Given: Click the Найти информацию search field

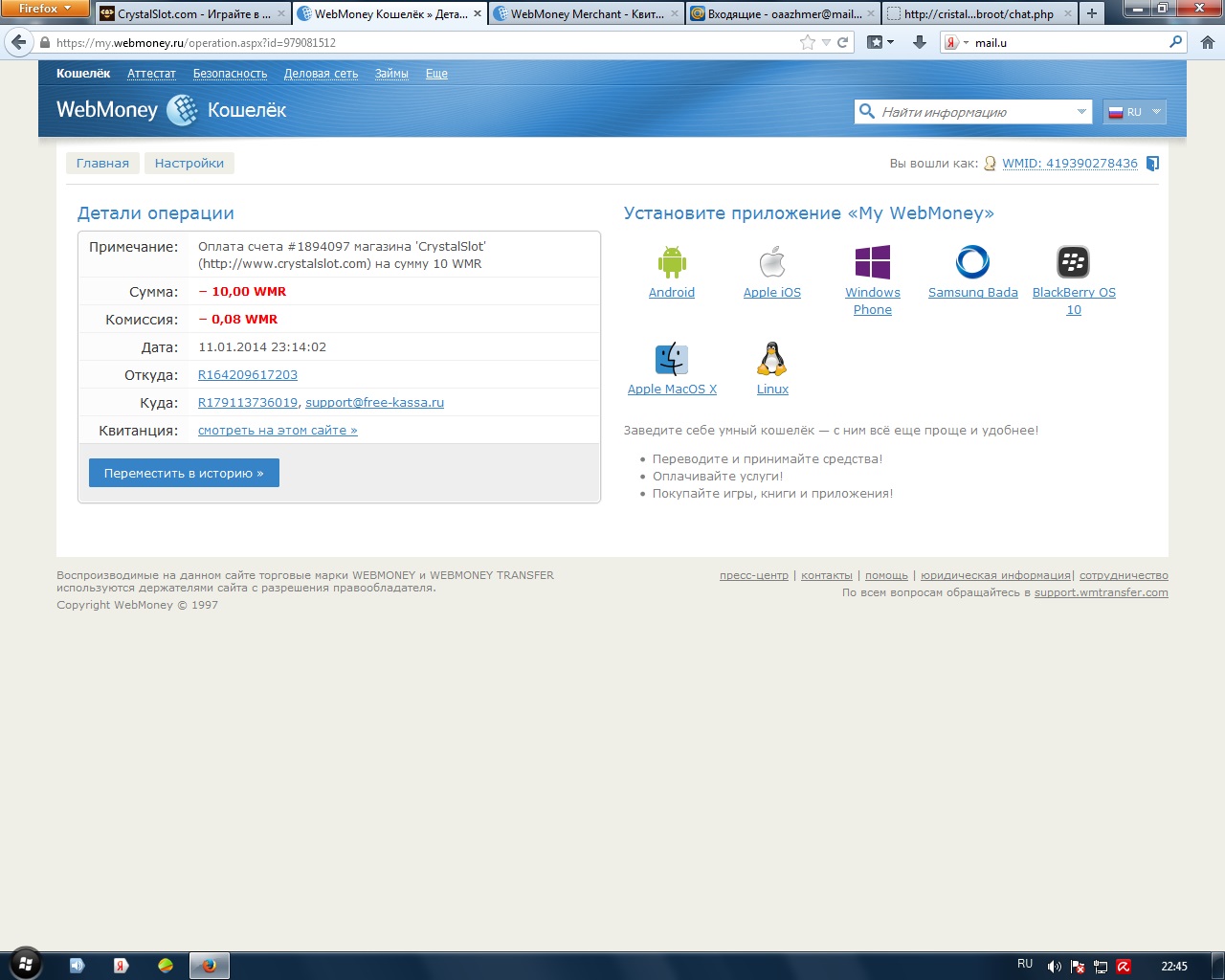Looking at the screenshot, I should tap(971, 112).
